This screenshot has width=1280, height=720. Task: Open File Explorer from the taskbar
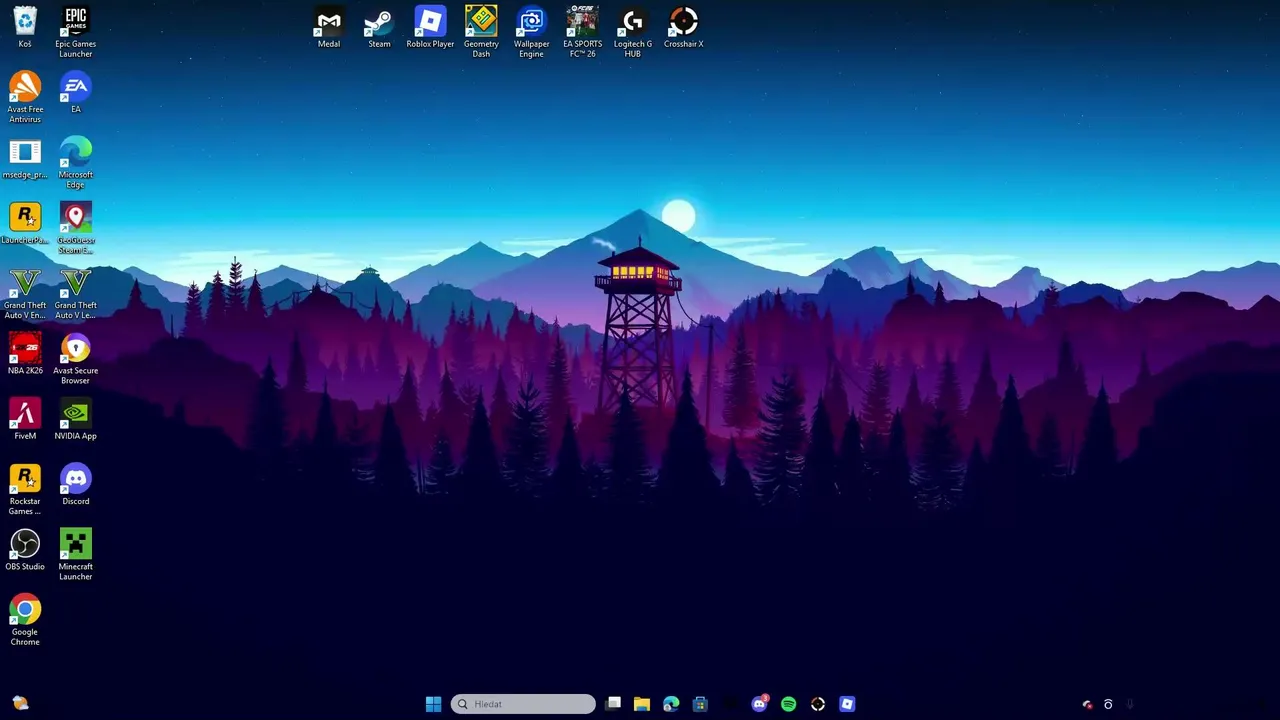click(642, 704)
